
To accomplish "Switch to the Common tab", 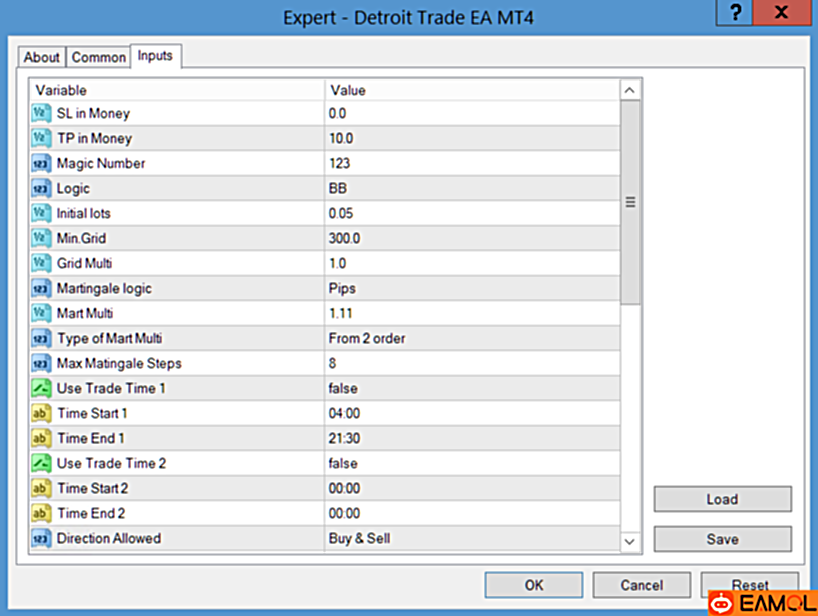I will 99,57.
